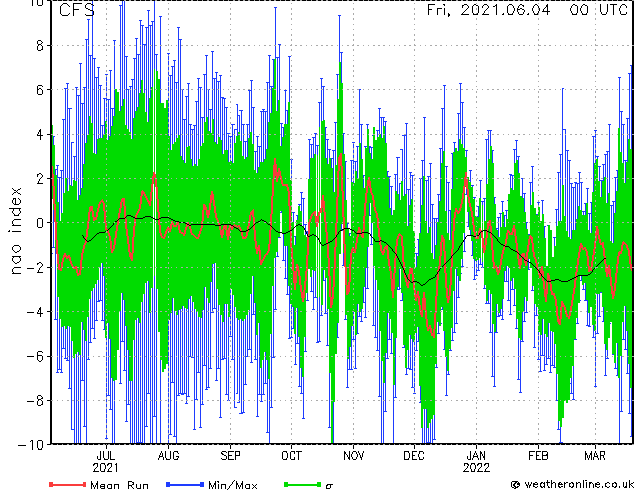Click the blue Min/Max legend line
634x490 pixels.
coord(185,484)
